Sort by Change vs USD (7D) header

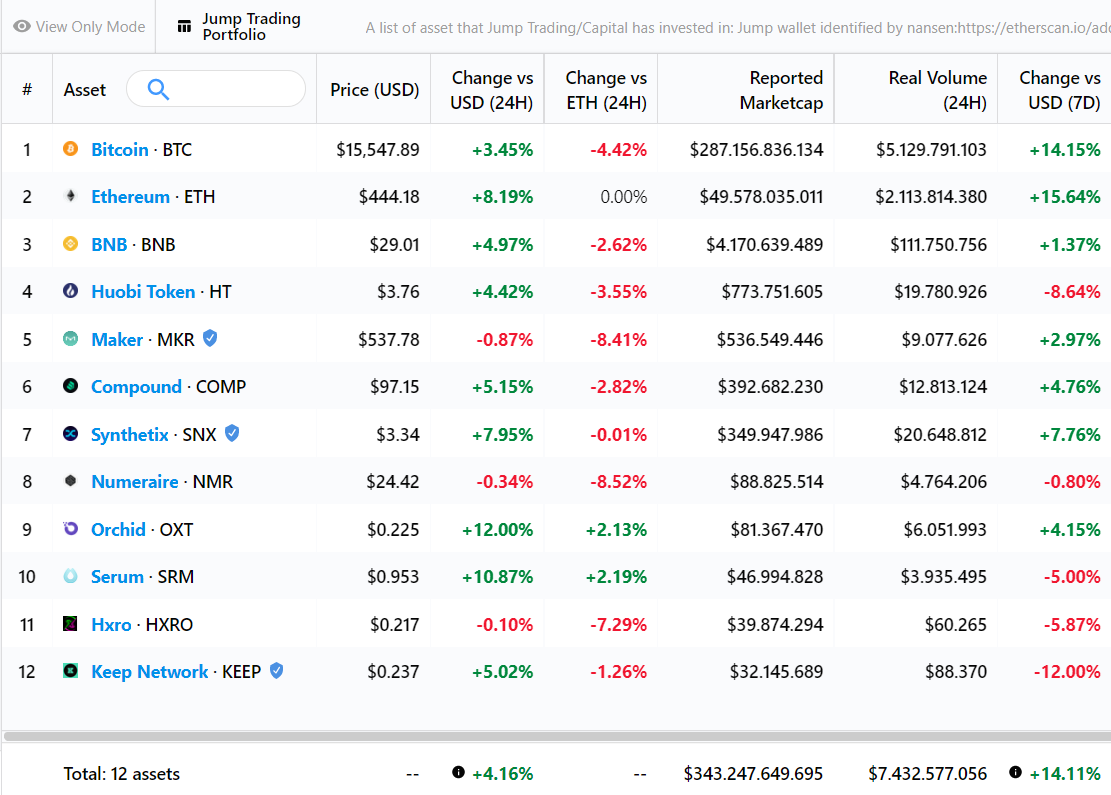[x=1060, y=90]
